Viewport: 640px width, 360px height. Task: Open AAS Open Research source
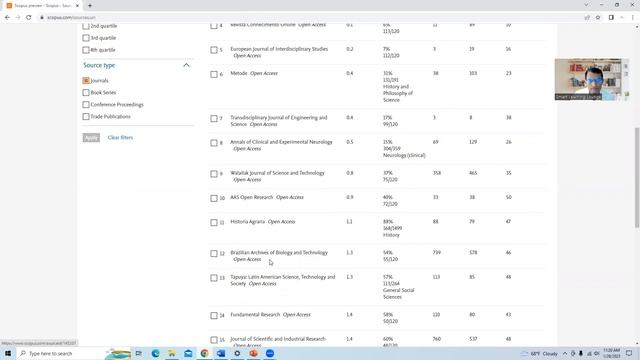coord(251,197)
